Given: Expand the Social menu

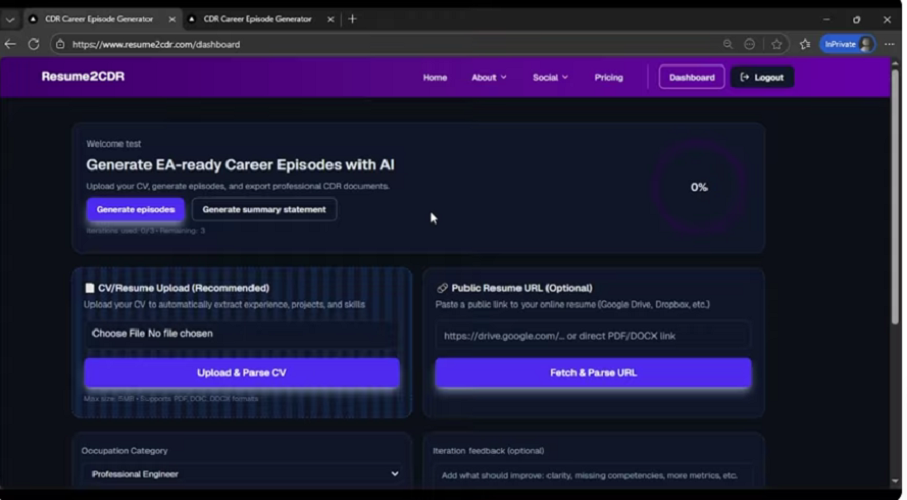Looking at the screenshot, I should (x=550, y=78).
